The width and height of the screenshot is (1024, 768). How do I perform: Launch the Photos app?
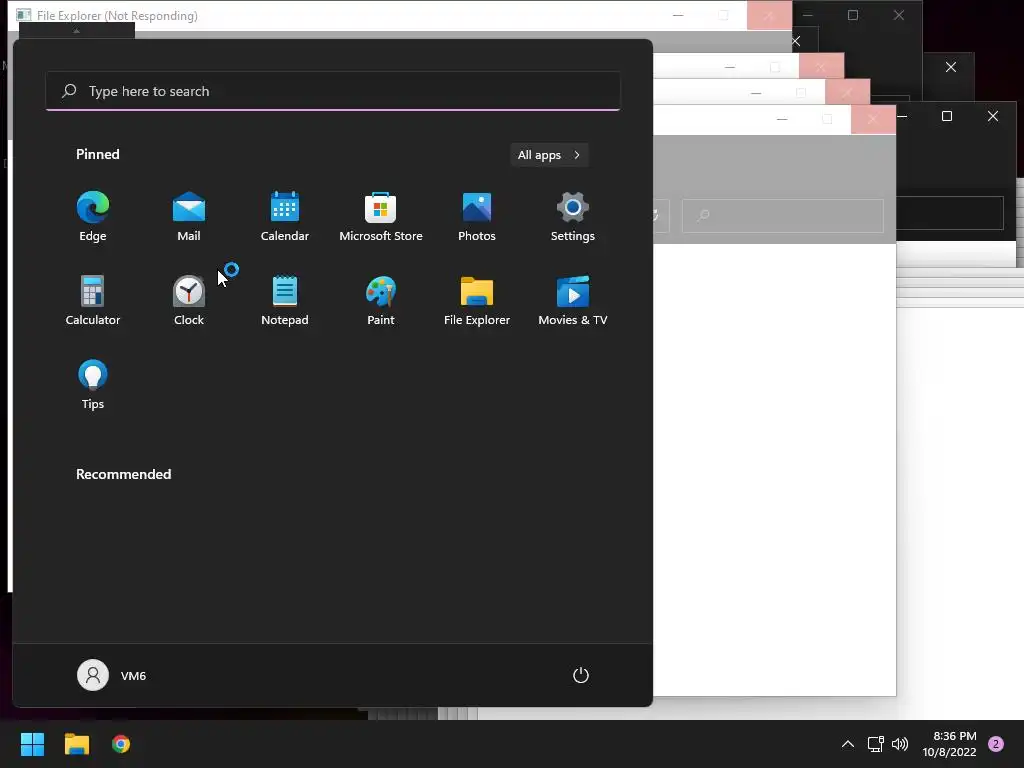(x=477, y=217)
